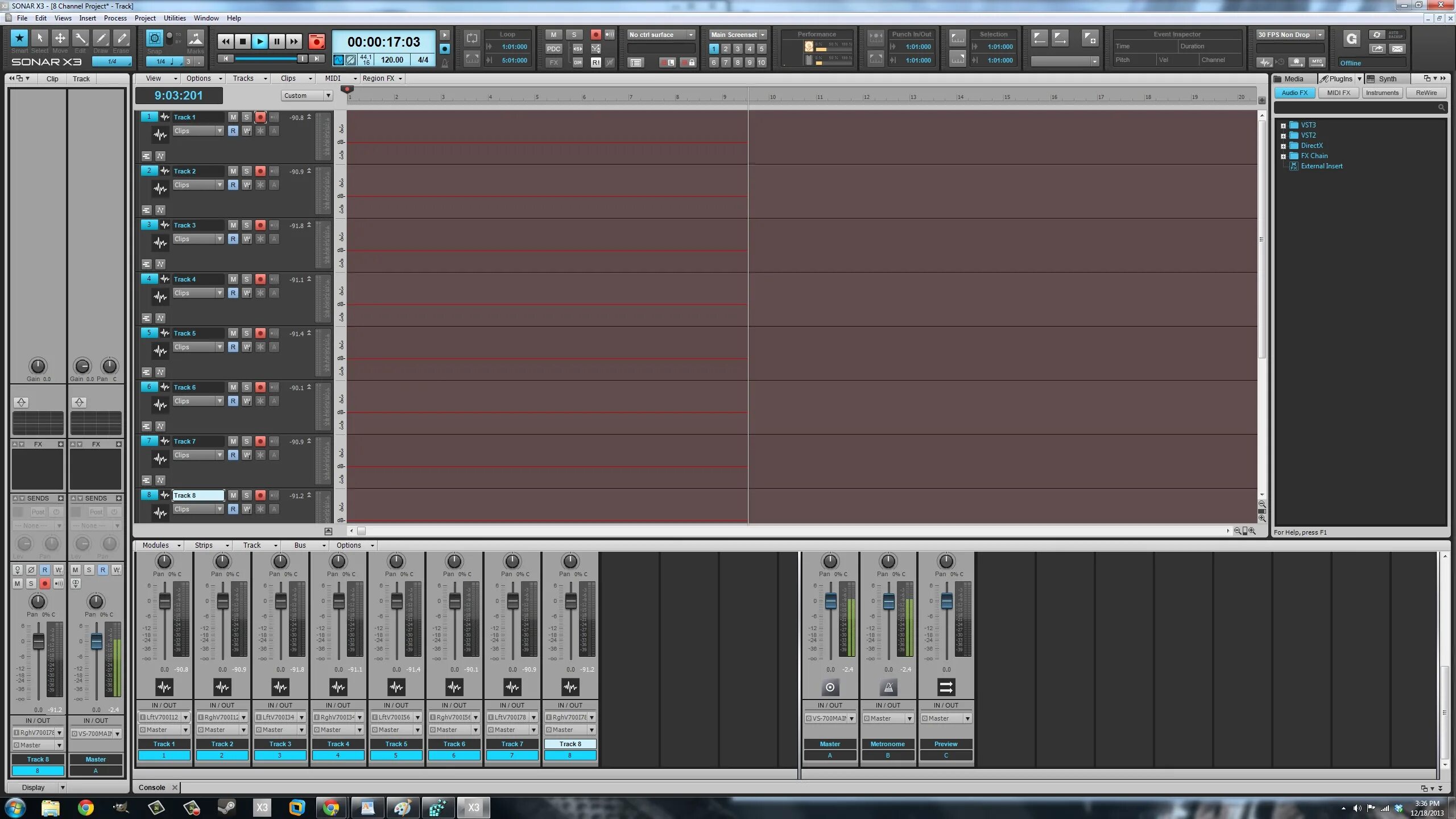Solo Track 5
This screenshot has height=819, width=1456.
[246, 333]
